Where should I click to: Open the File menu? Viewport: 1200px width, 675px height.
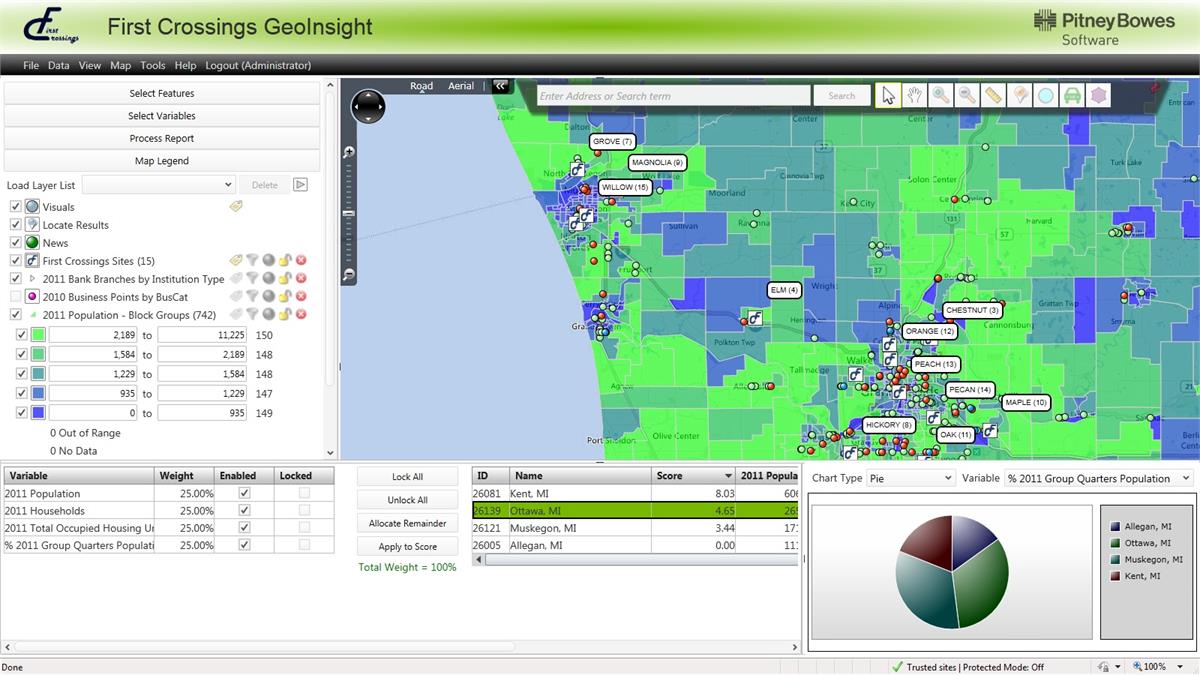pyautogui.click(x=31, y=65)
